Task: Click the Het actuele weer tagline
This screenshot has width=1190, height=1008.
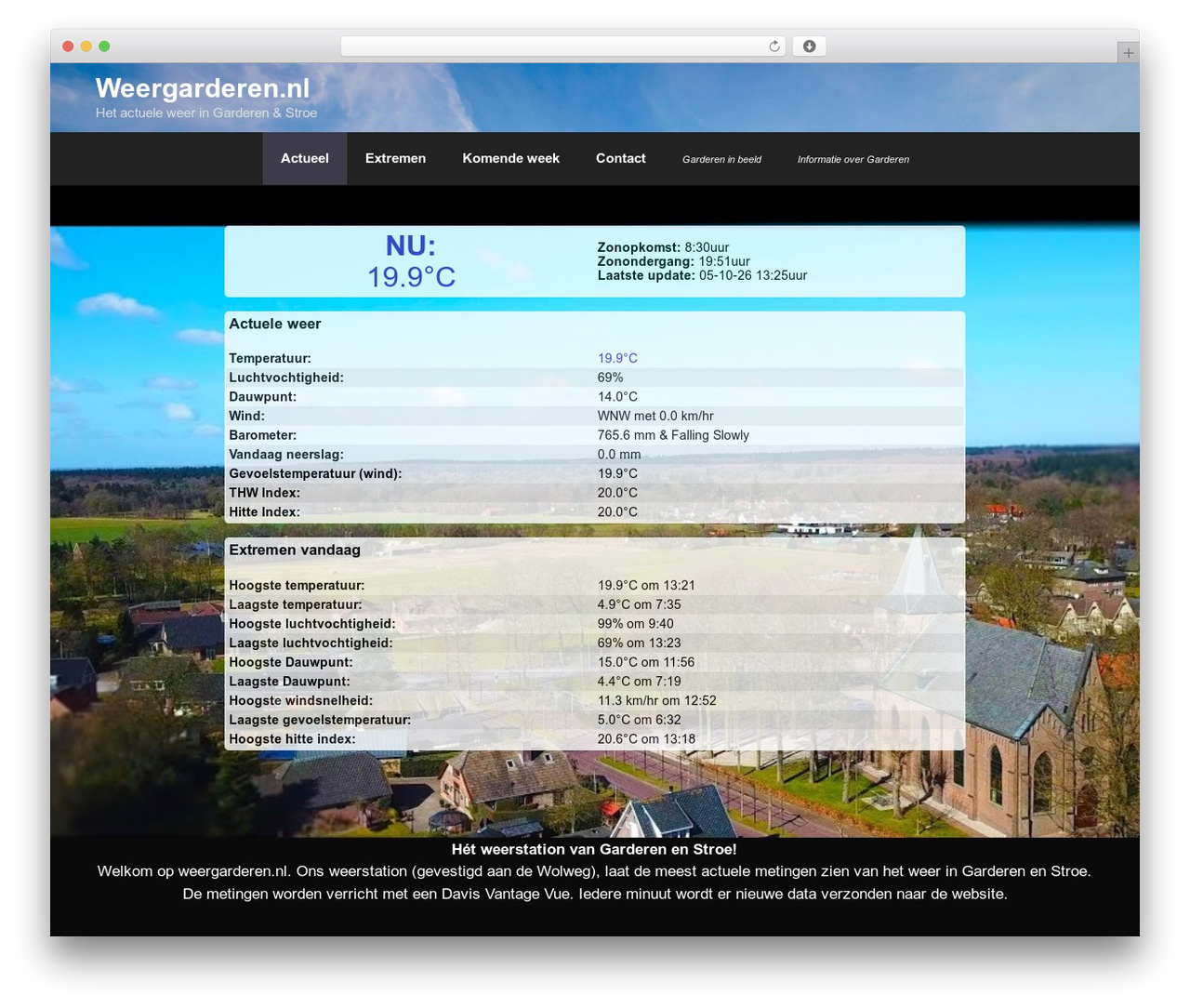Action: [x=206, y=113]
